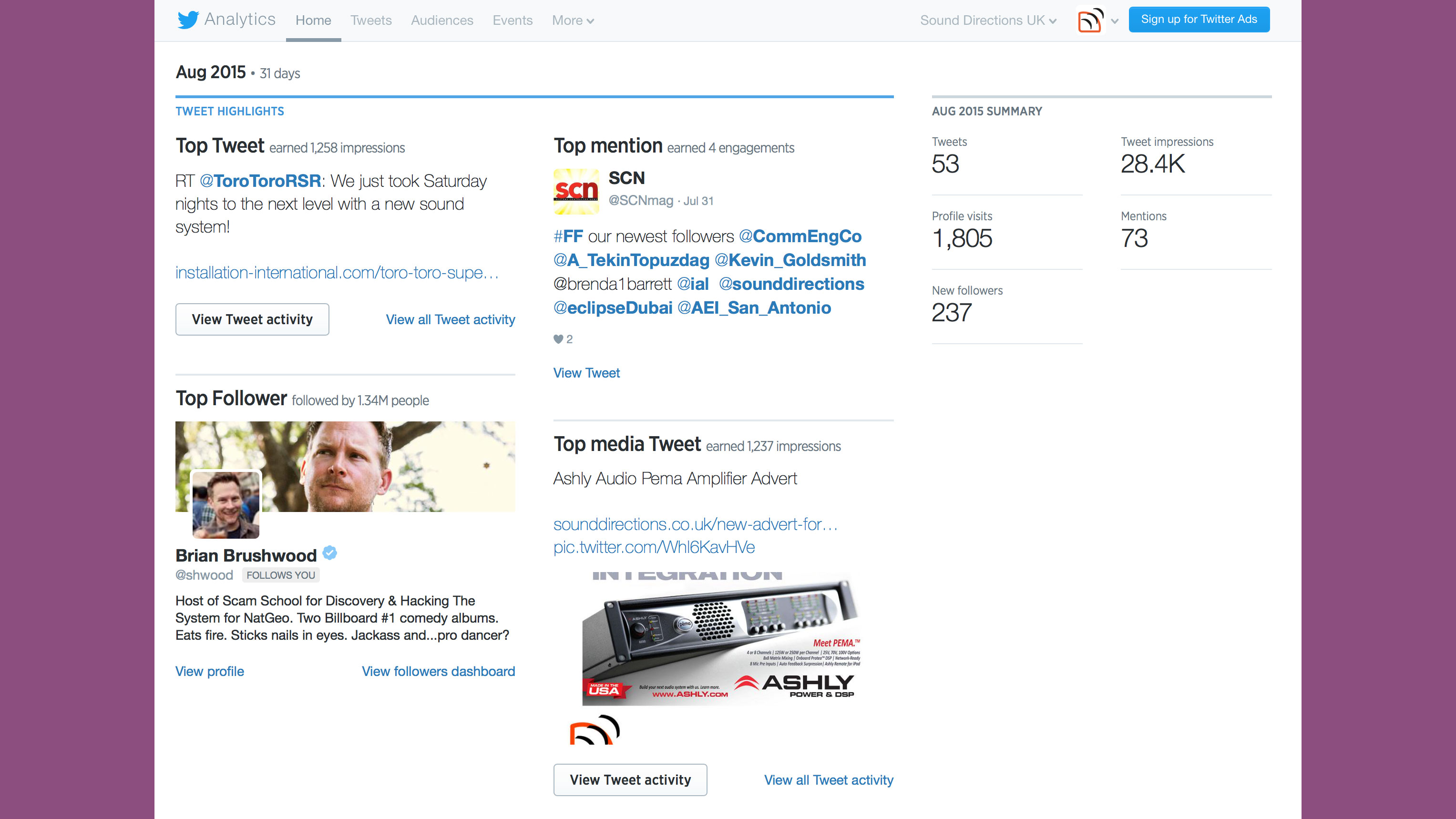1456x819 pixels.
Task: Click the @shwood handle
Action: (x=204, y=575)
